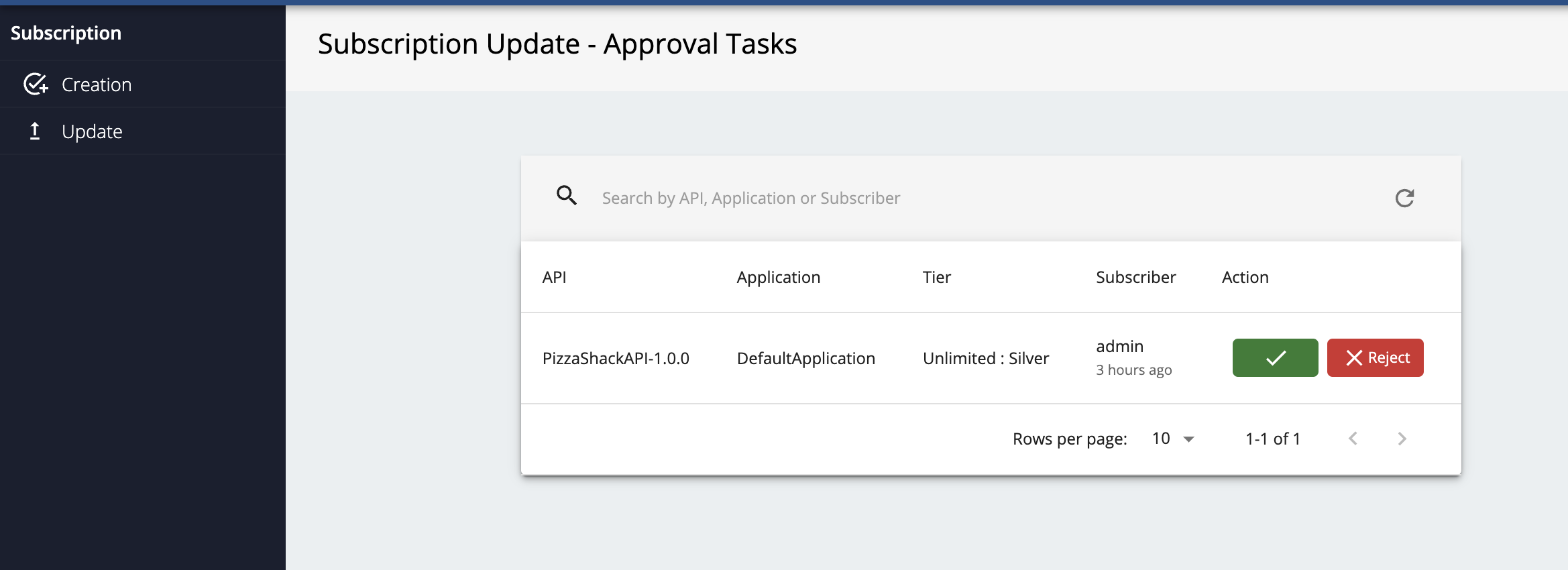Click the Creation check-plus icon in sidebar

click(x=36, y=84)
